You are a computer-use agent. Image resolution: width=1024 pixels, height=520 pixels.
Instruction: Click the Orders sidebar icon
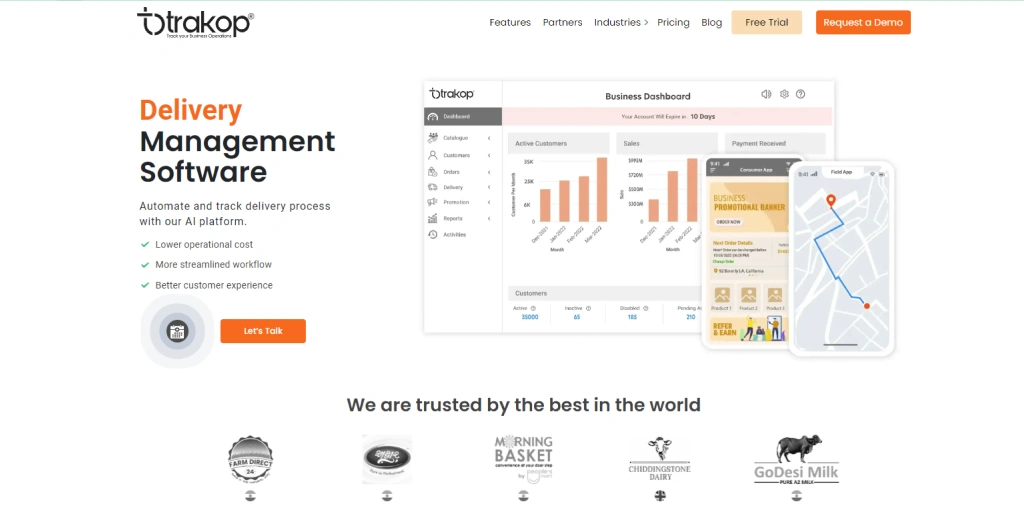click(432, 172)
